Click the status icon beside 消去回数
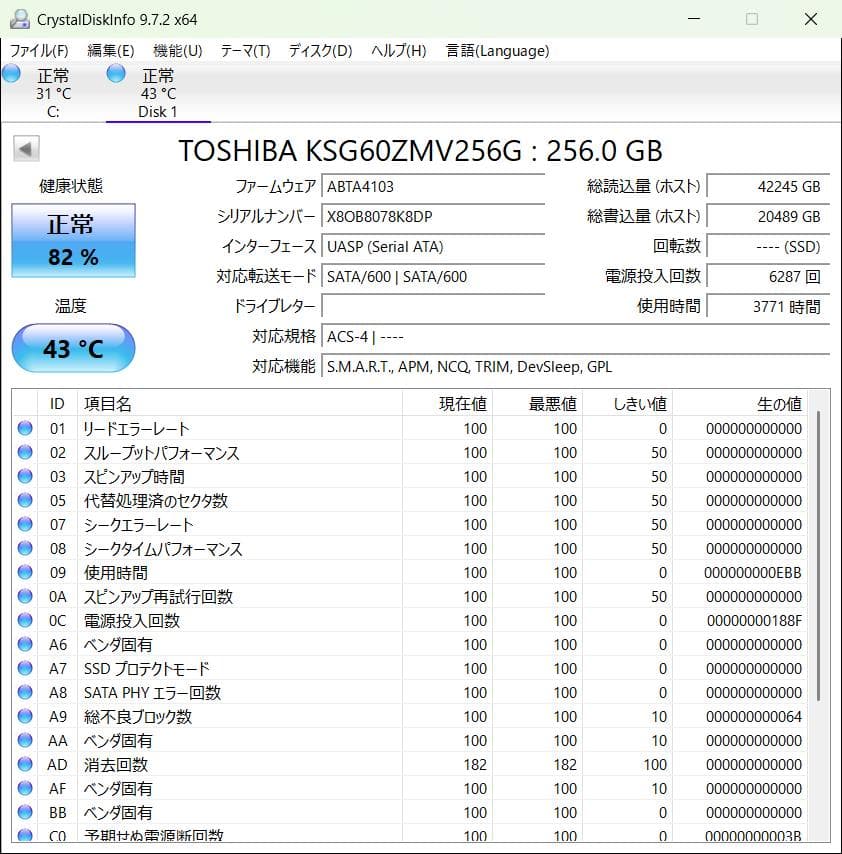Viewport: 842px width, 854px height. click(25, 765)
